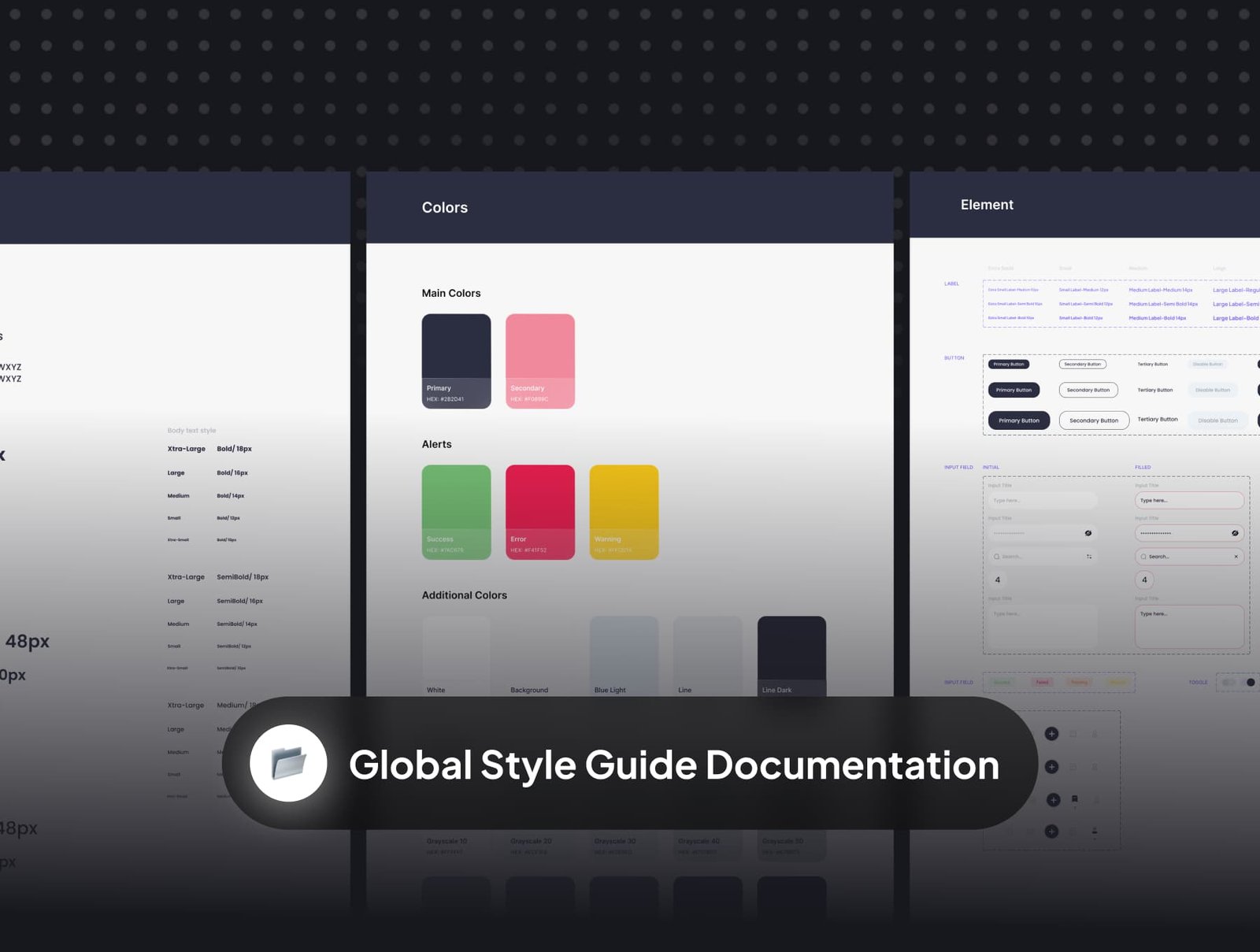Click the magnifier icon in the filled search field
Image resolution: width=1260 pixels, height=952 pixels.
click(1143, 557)
